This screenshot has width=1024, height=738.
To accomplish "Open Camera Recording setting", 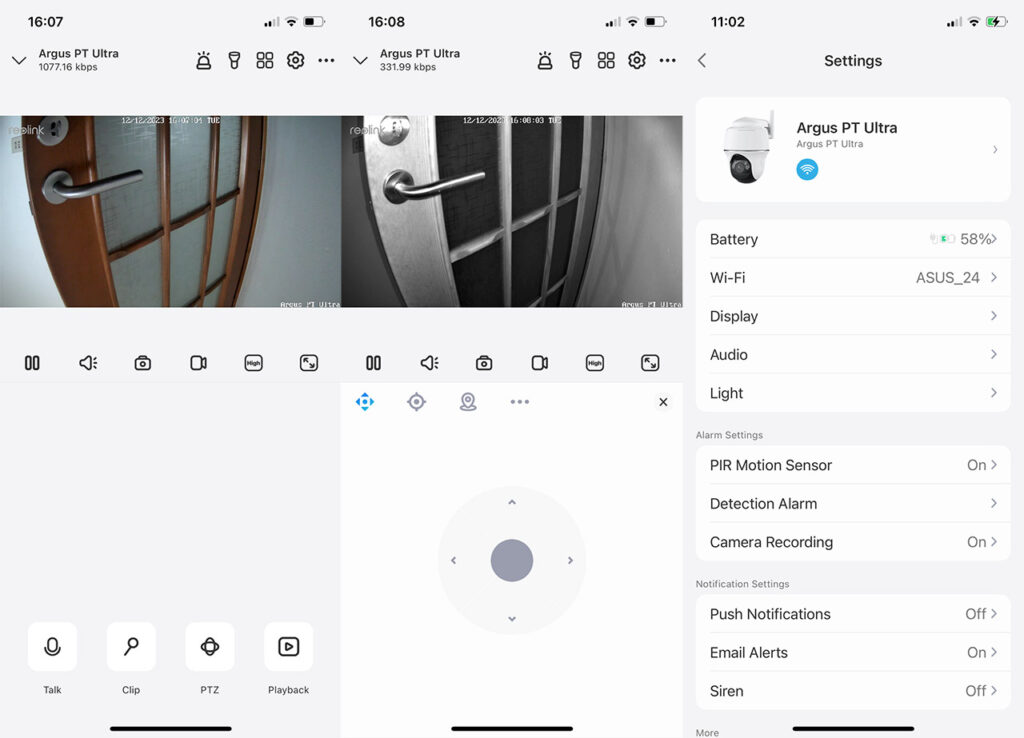I will pyautogui.click(x=854, y=542).
